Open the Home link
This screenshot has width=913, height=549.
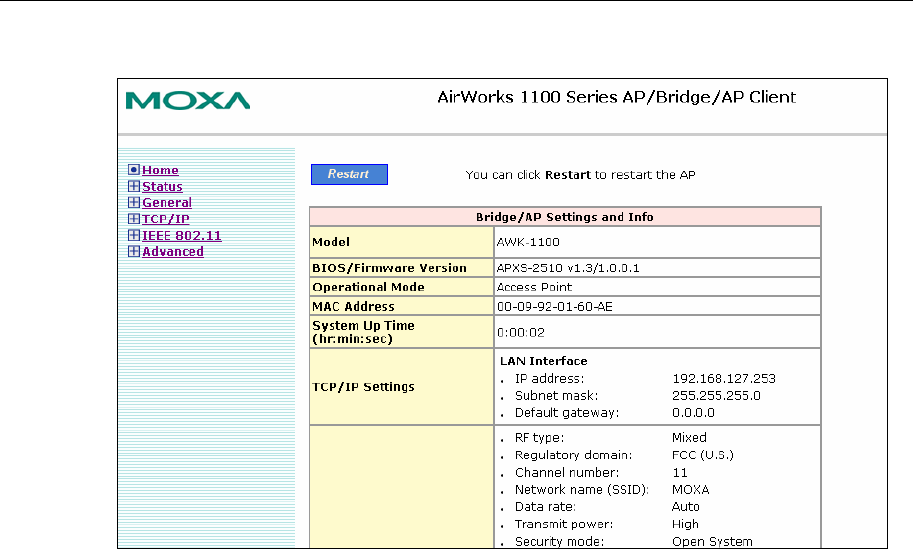[x=160, y=170]
